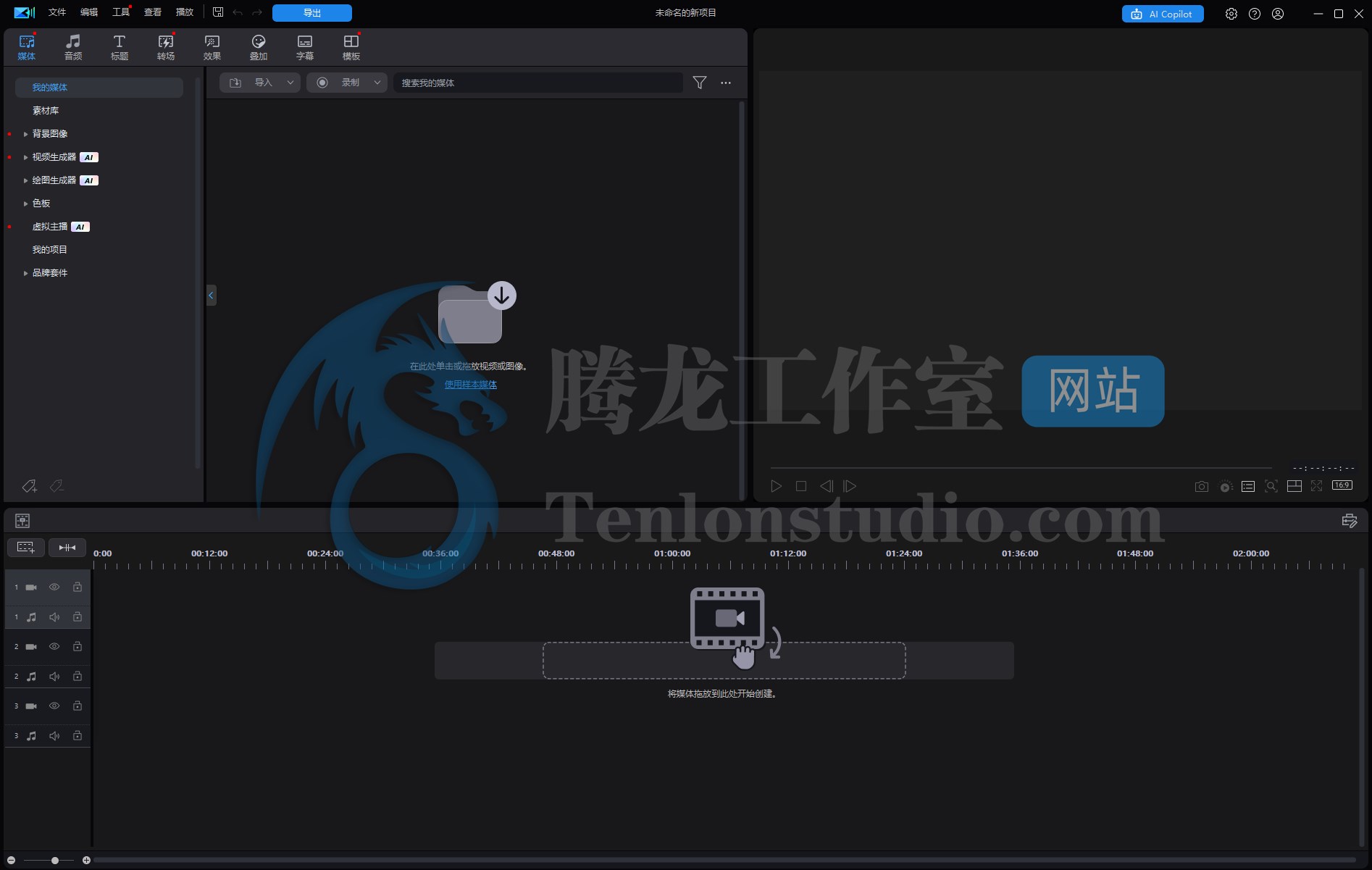Image resolution: width=1372 pixels, height=870 pixels.
Task: Open the media library more options (…)
Action: click(726, 83)
